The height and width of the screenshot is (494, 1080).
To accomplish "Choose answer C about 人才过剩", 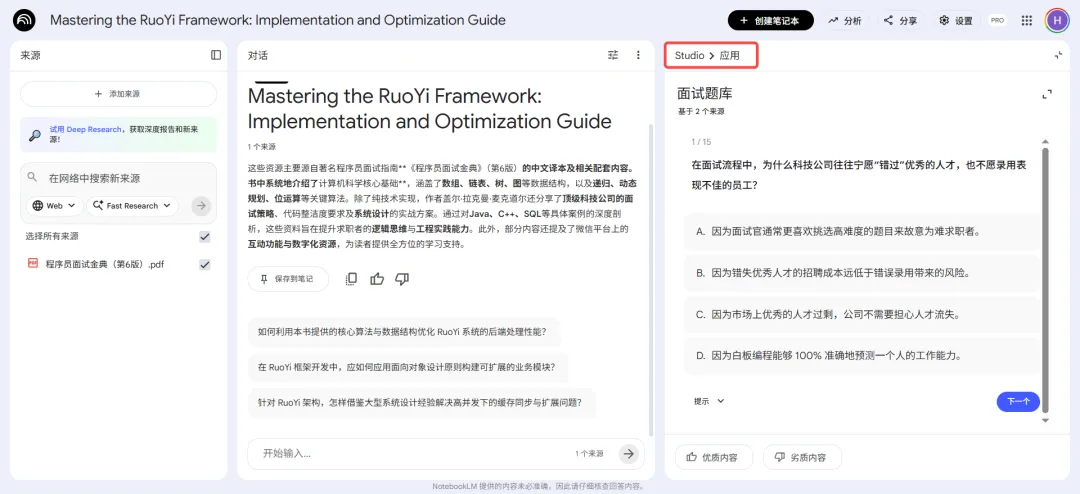I will (x=862, y=315).
